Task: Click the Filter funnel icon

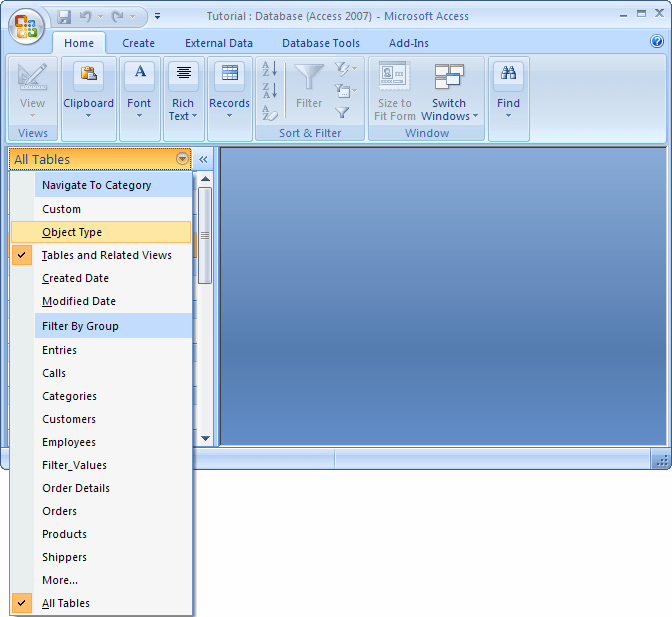Action: coord(309,77)
